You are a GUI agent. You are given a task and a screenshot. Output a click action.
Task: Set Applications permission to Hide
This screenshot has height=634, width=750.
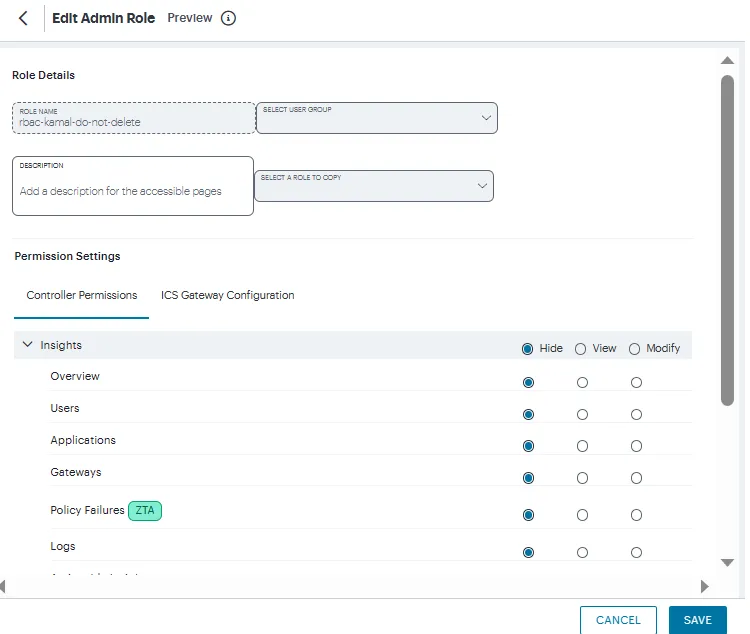pos(529,446)
